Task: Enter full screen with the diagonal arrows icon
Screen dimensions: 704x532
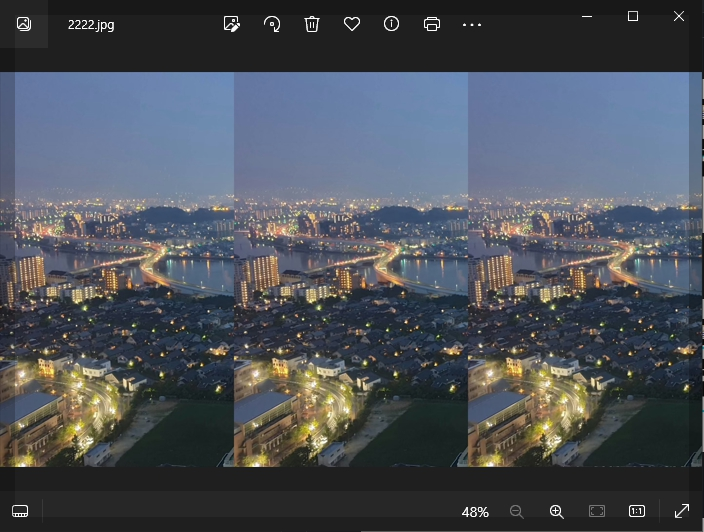Action: pyautogui.click(x=682, y=511)
